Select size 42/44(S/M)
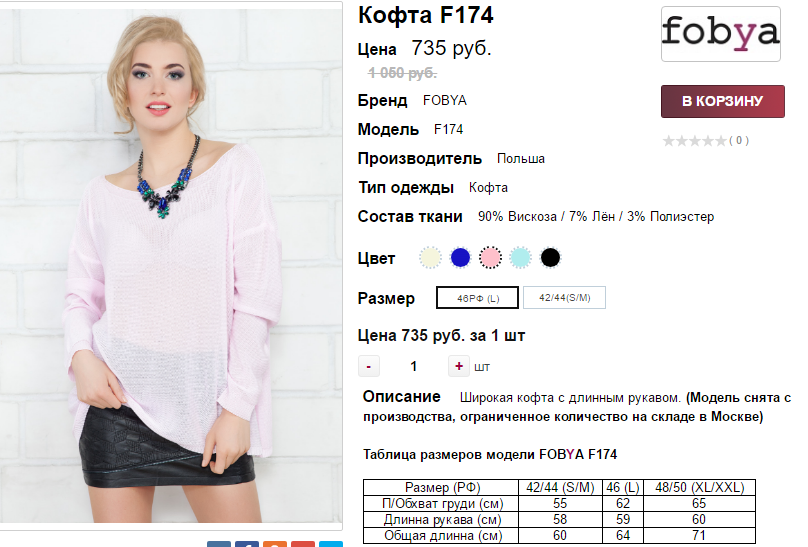The image size is (808, 547). (x=564, y=298)
